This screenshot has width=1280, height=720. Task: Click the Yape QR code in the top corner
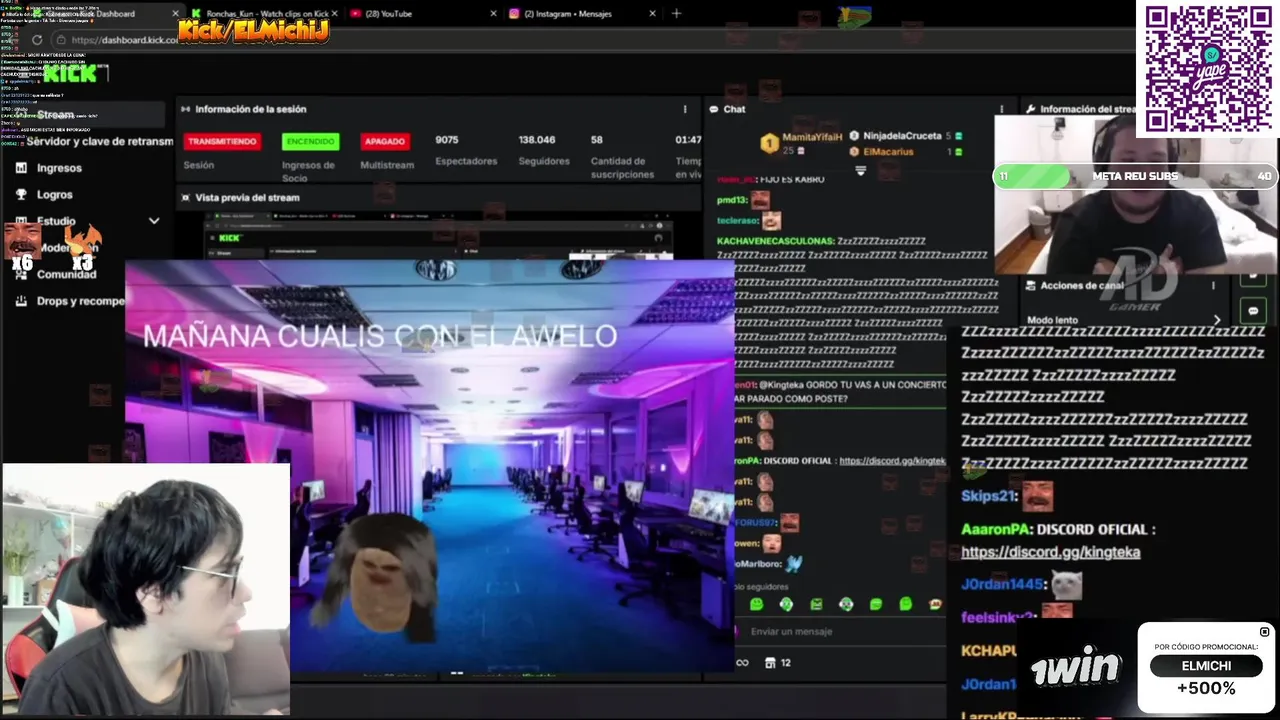pos(1208,68)
